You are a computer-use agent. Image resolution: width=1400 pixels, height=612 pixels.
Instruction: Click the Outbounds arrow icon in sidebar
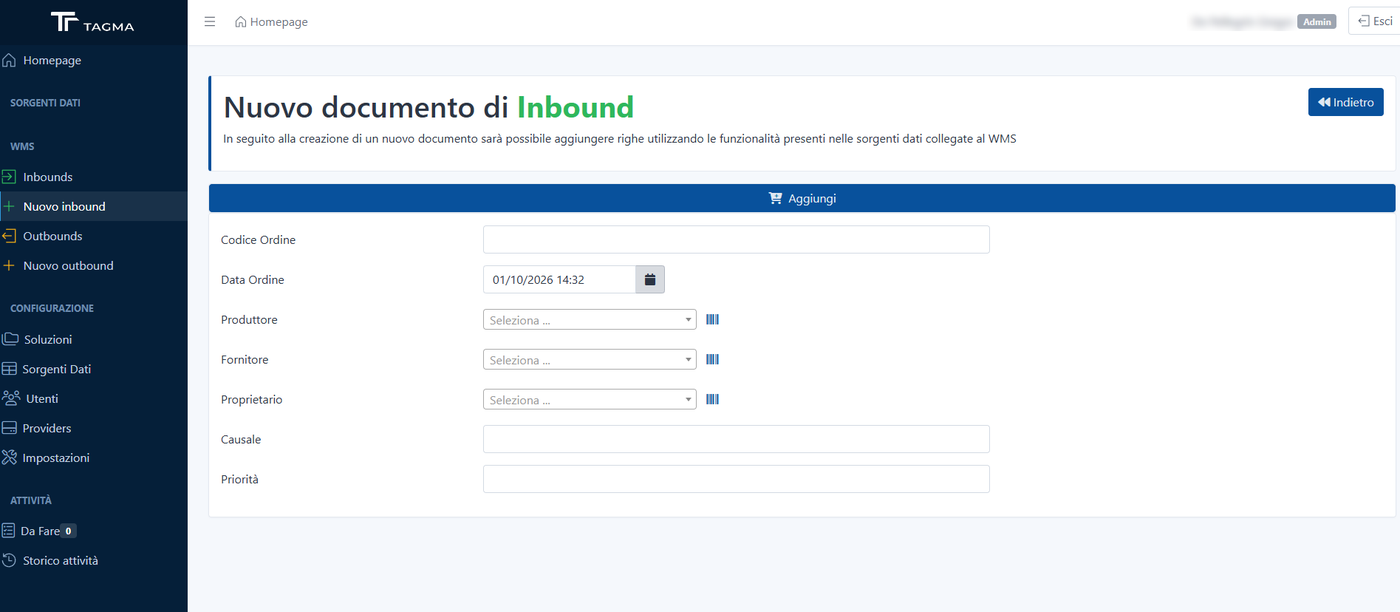click(x=9, y=236)
